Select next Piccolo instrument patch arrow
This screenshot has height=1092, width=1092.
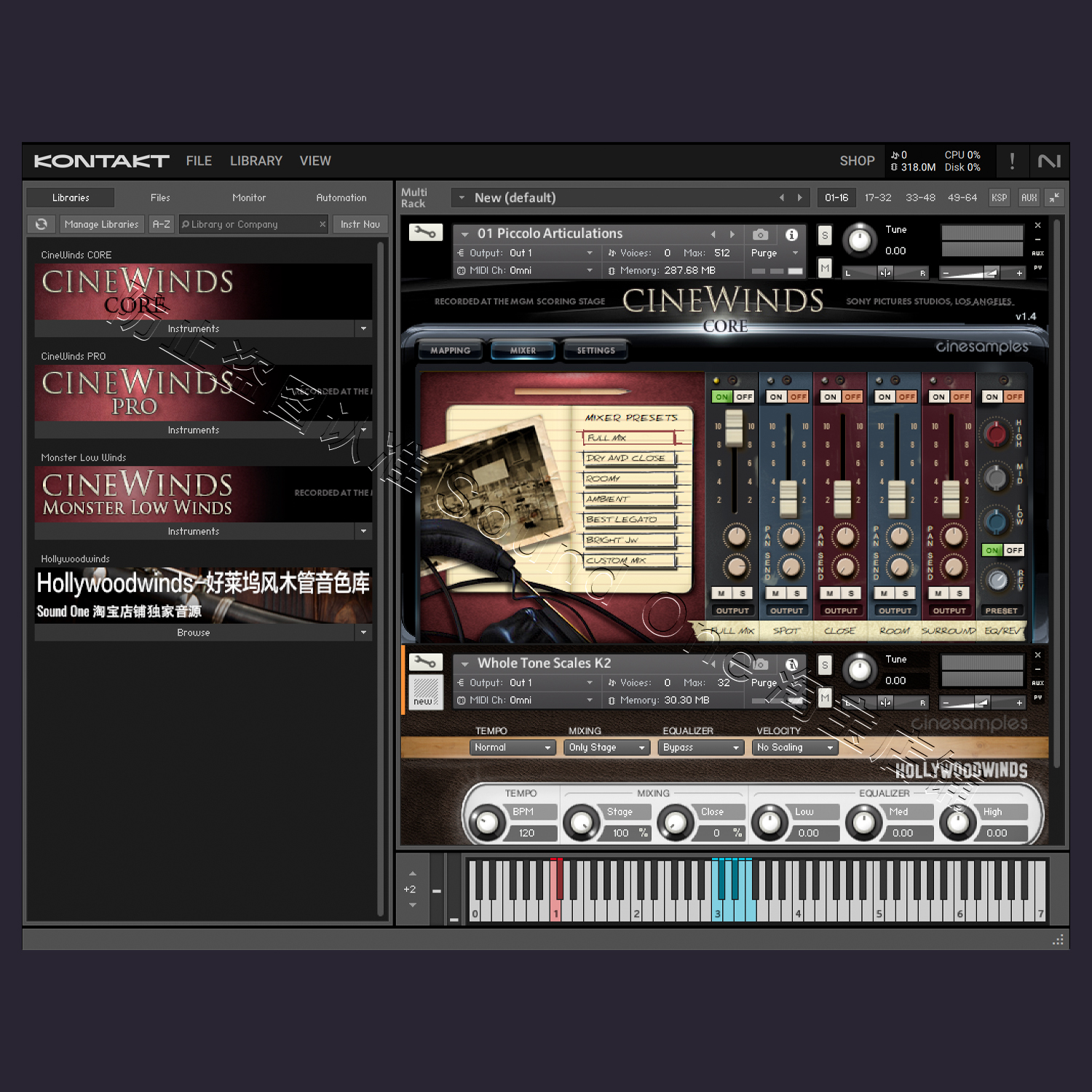click(x=732, y=234)
